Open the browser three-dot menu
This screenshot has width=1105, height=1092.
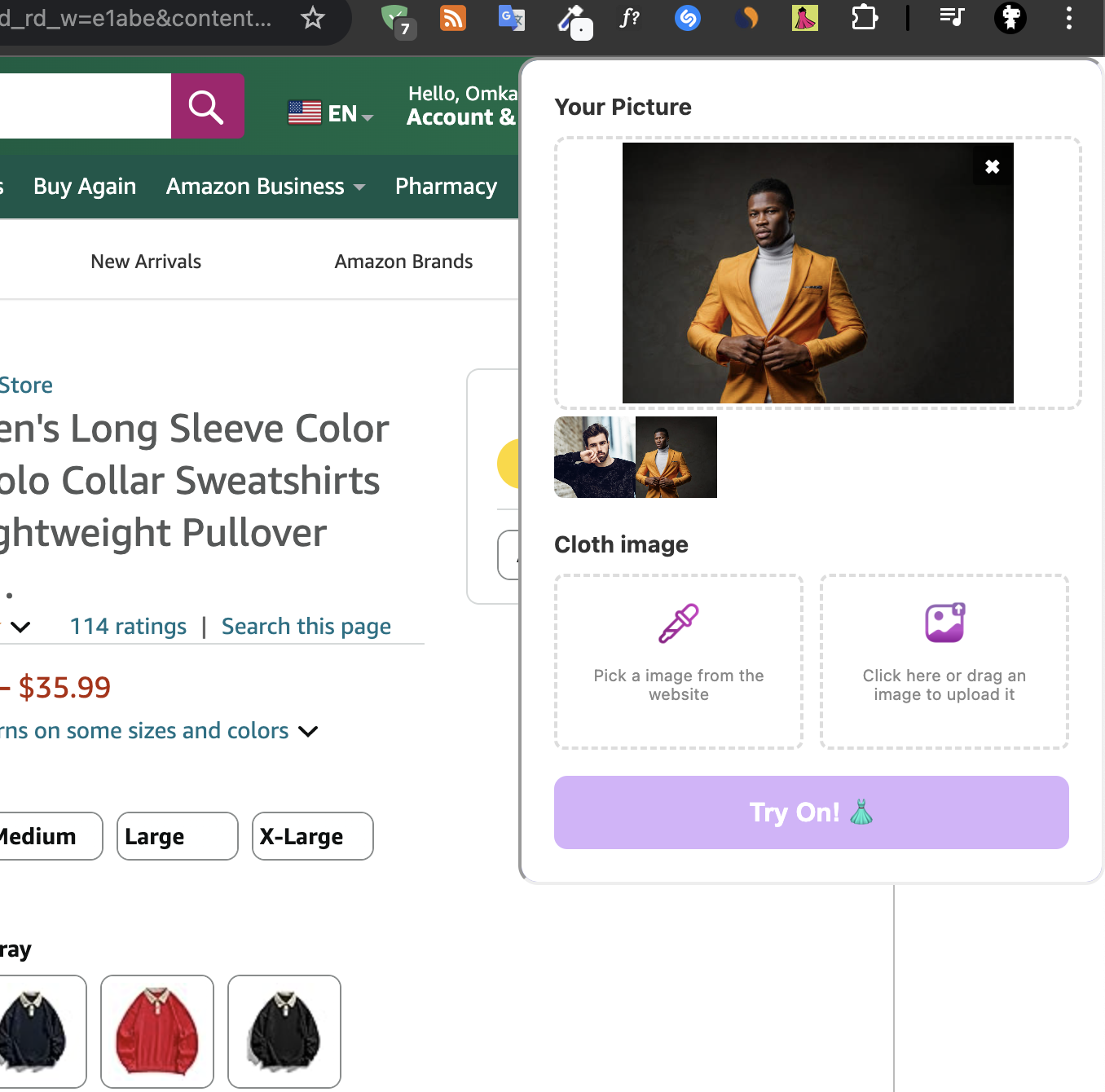pos(1069,18)
